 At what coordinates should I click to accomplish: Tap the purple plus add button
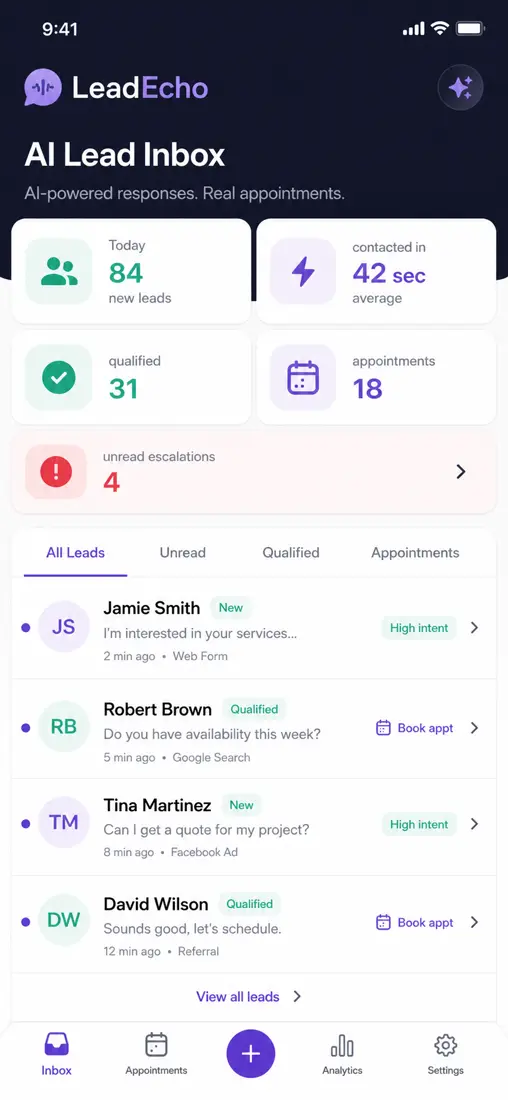(x=250, y=1054)
